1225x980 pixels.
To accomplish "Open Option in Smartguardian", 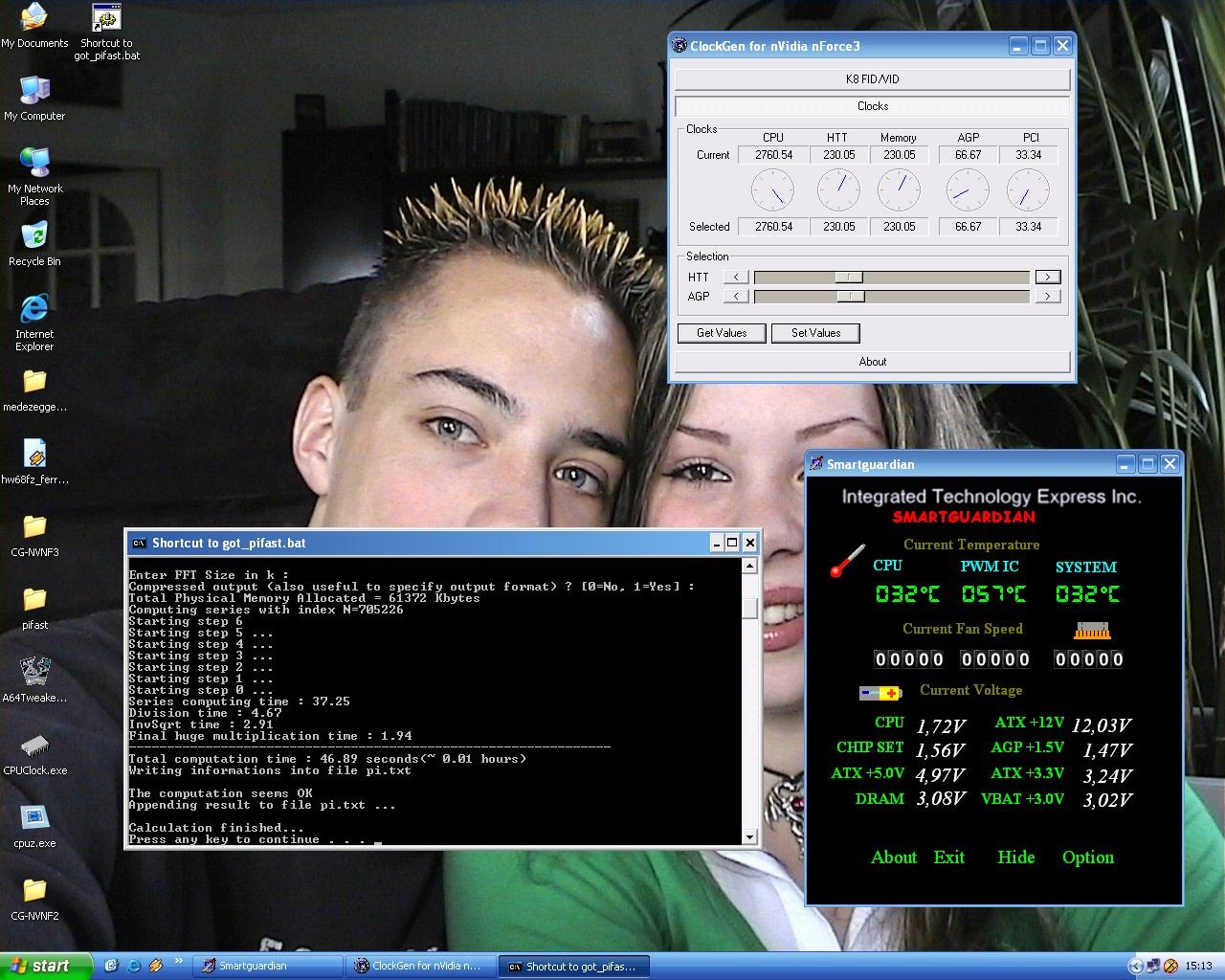I will [1088, 857].
